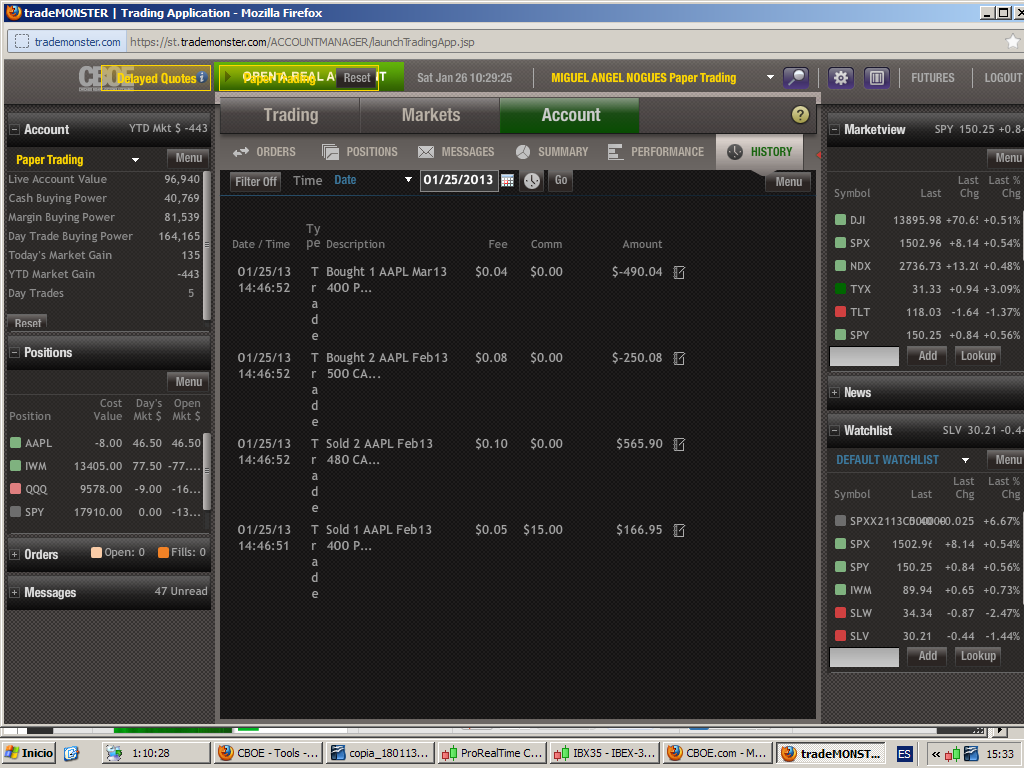Toggle the Filter Off button

tap(255, 182)
